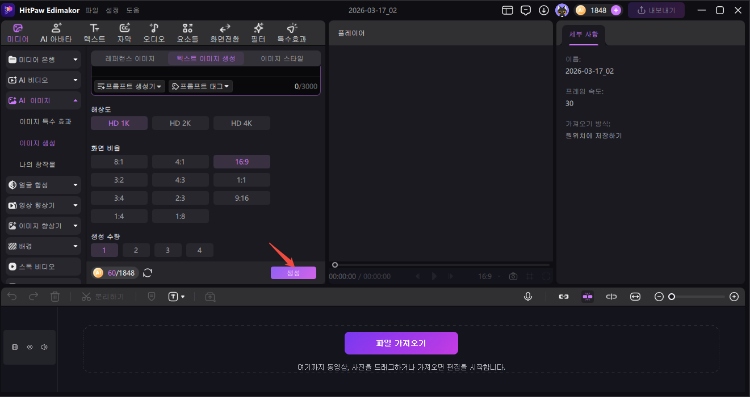
Task: Open the Elements (요소들) tool tab
Action: pos(188,33)
